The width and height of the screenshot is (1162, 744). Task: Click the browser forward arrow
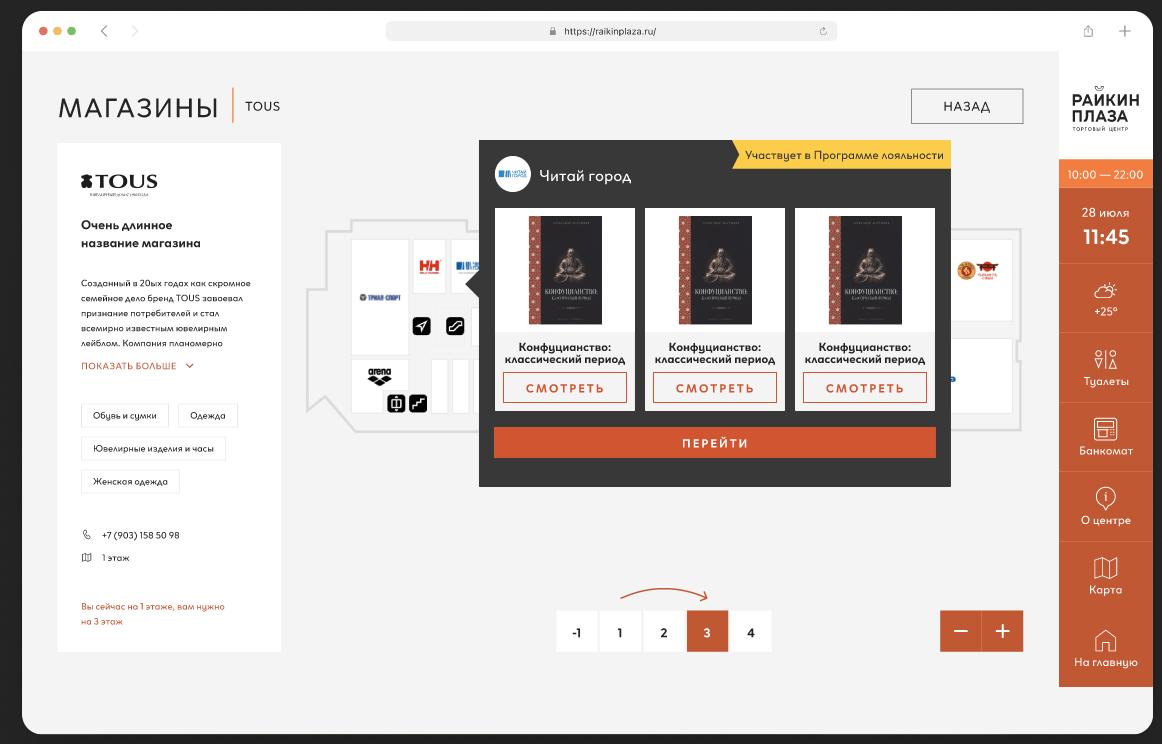134,31
